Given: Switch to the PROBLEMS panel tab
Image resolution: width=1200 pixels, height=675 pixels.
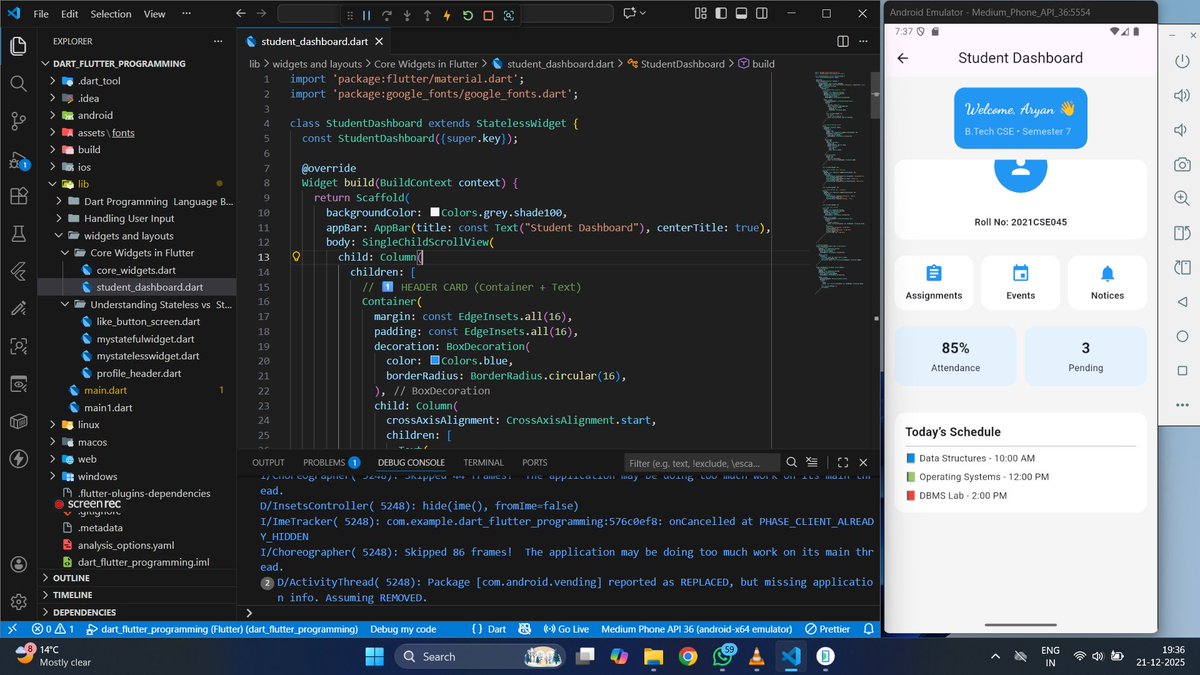Looking at the screenshot, I should point(331,463).
